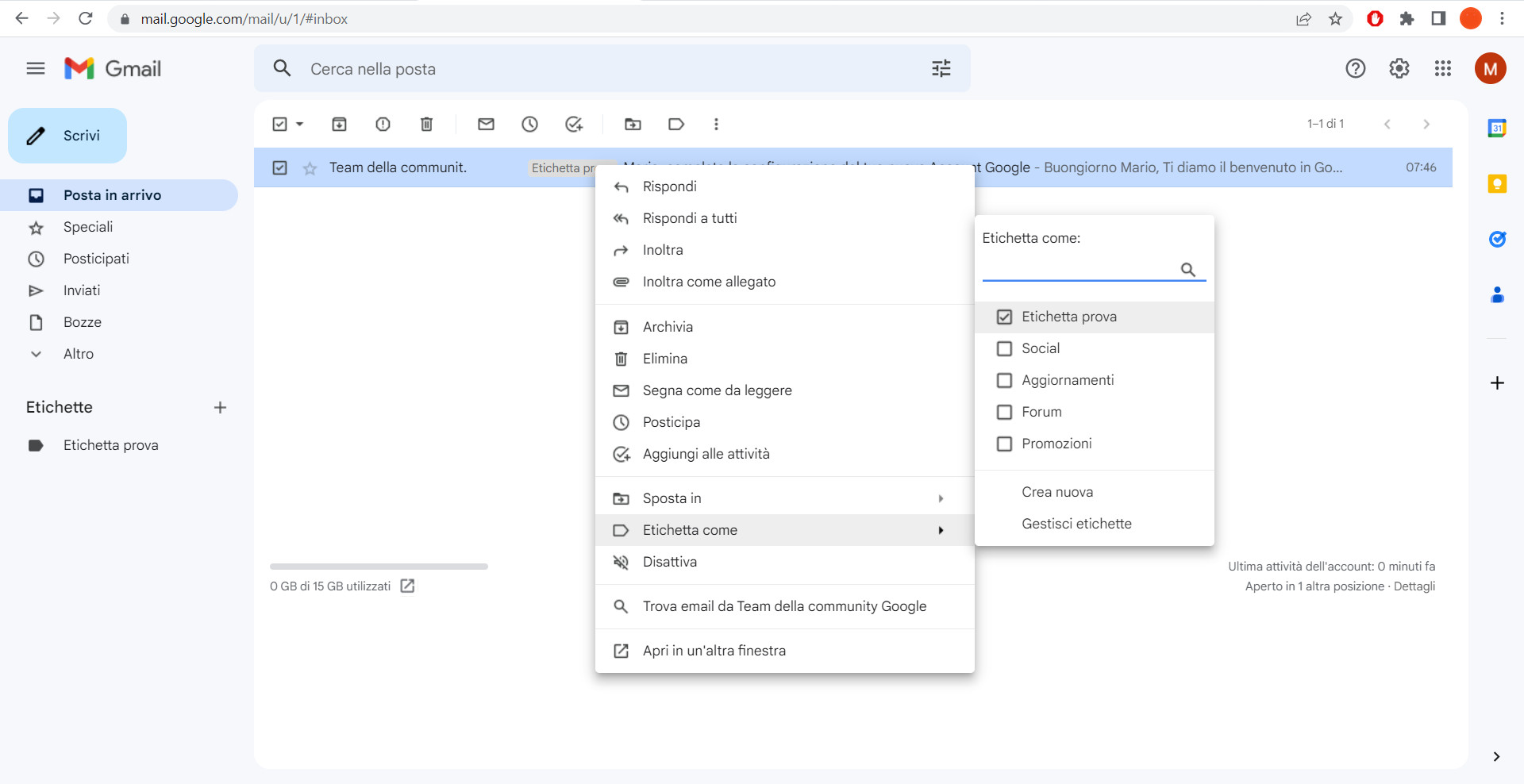Click inside the Cerca nella posta search field
This screenshot has height=784, width=1524.
point(476,69)
